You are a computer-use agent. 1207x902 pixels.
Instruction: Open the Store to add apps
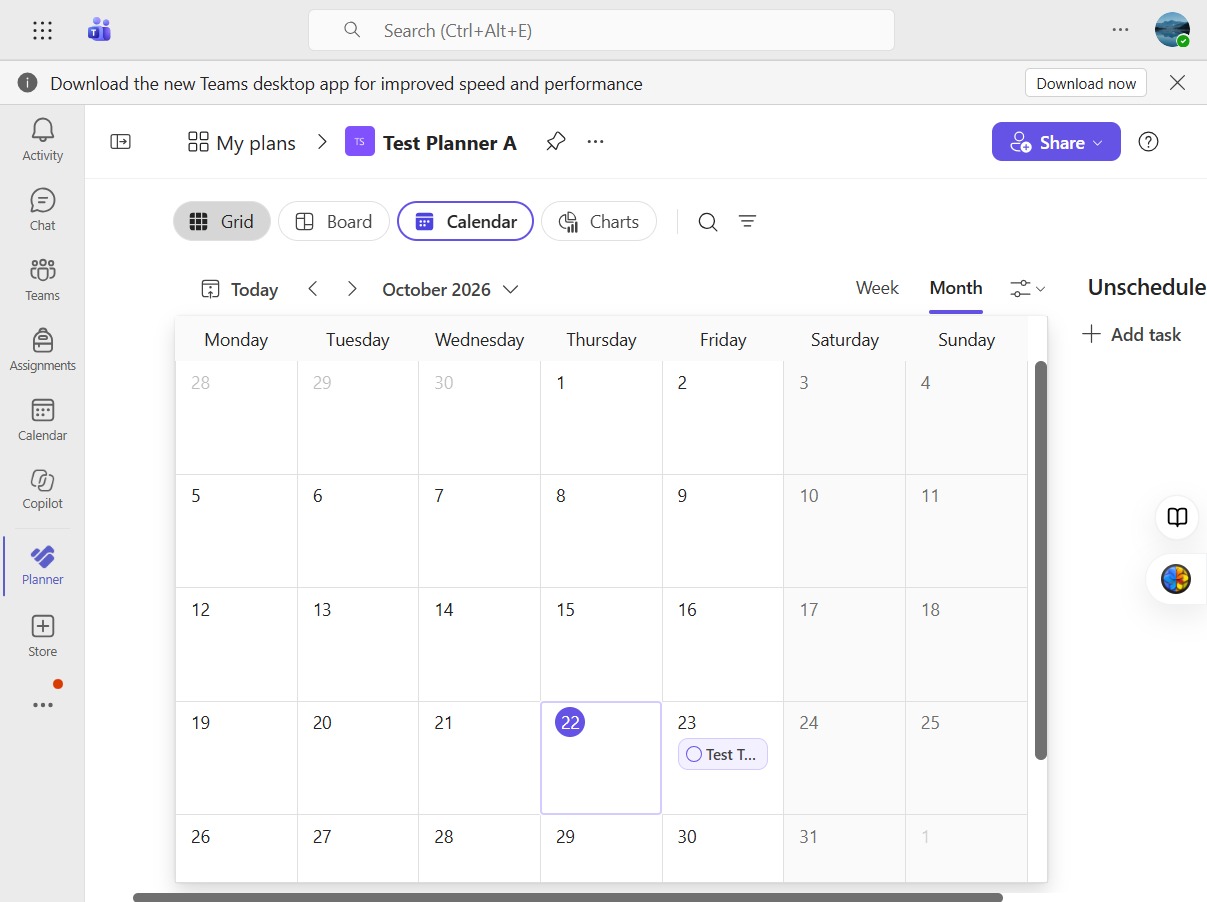42,636
